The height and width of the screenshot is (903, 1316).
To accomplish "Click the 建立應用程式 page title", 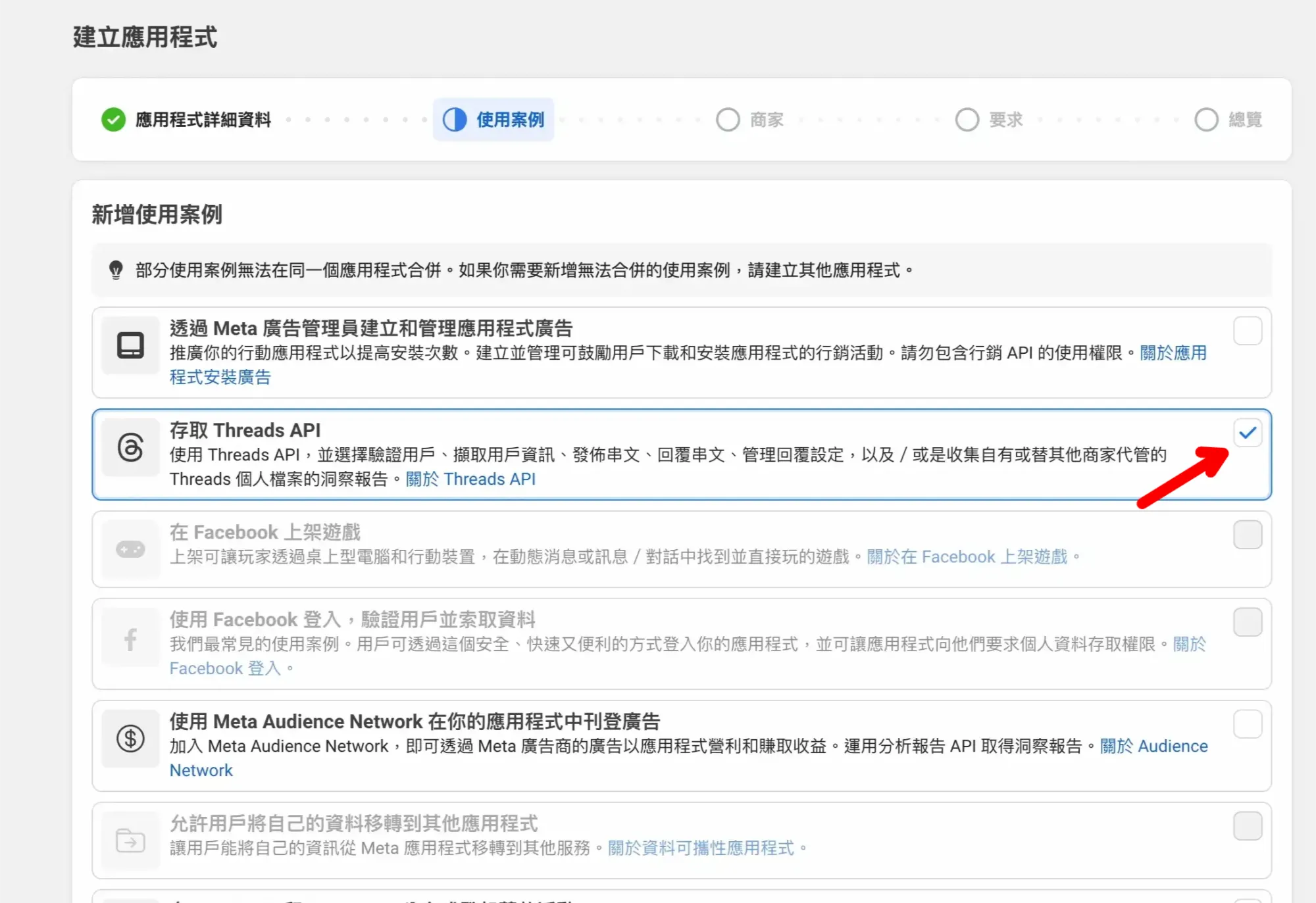I will (145, 37).
